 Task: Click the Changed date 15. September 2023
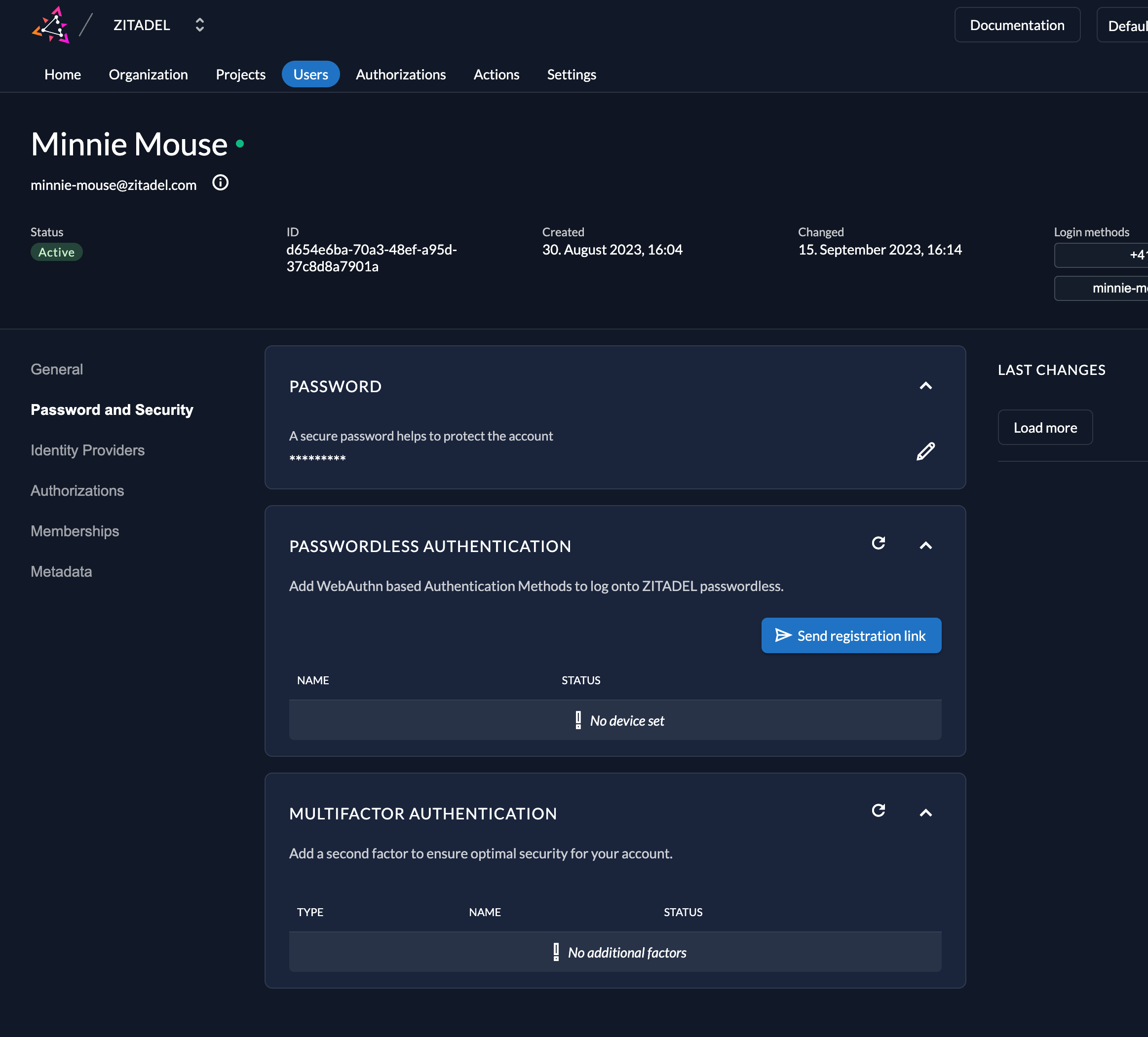point(880,249)
